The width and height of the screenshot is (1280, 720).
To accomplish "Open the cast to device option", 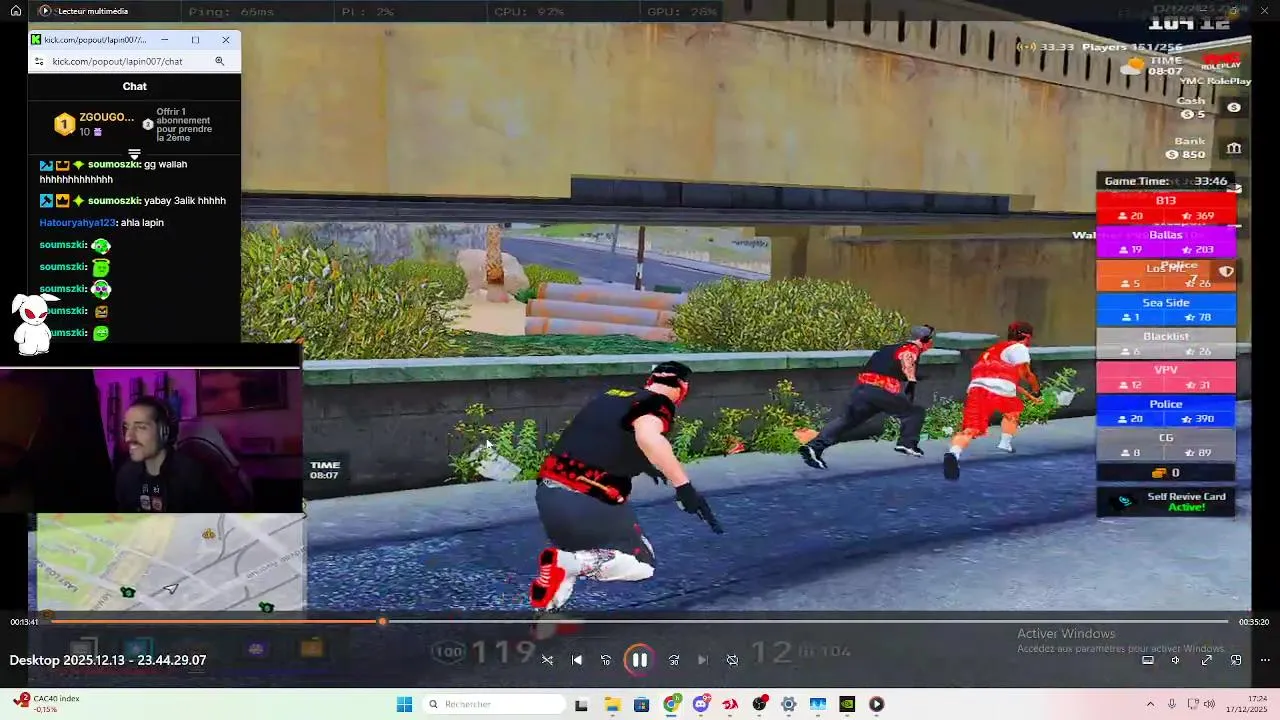I will click(1148, 660).
